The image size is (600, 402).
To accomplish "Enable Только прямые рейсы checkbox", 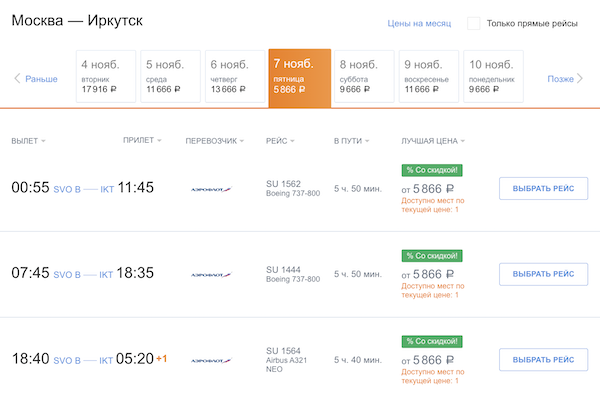I will (474, 23).
